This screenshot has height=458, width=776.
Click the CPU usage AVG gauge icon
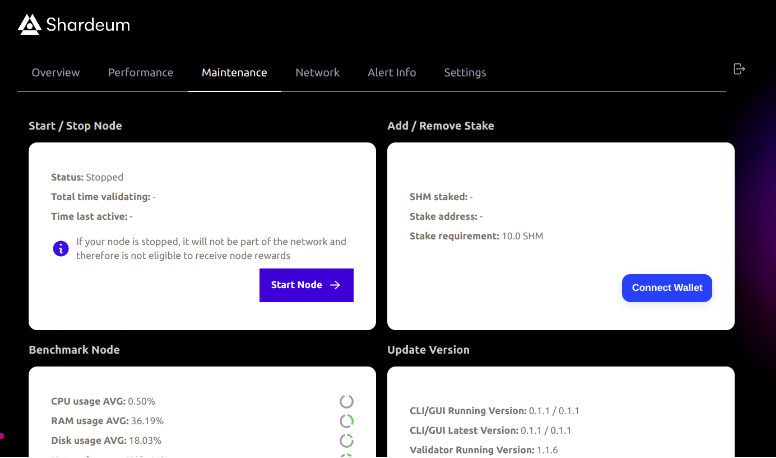(346, 401)
